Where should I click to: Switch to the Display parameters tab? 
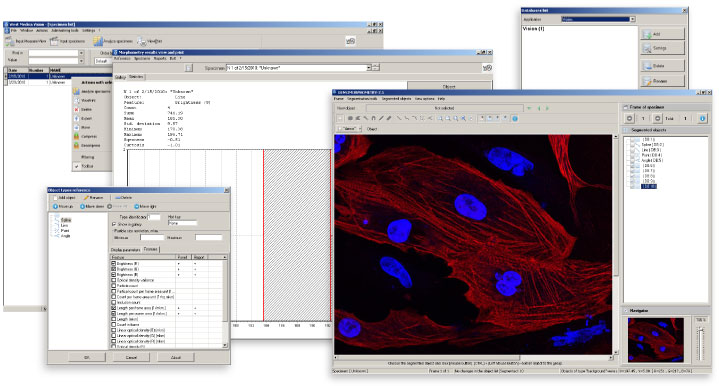point(125,250)
